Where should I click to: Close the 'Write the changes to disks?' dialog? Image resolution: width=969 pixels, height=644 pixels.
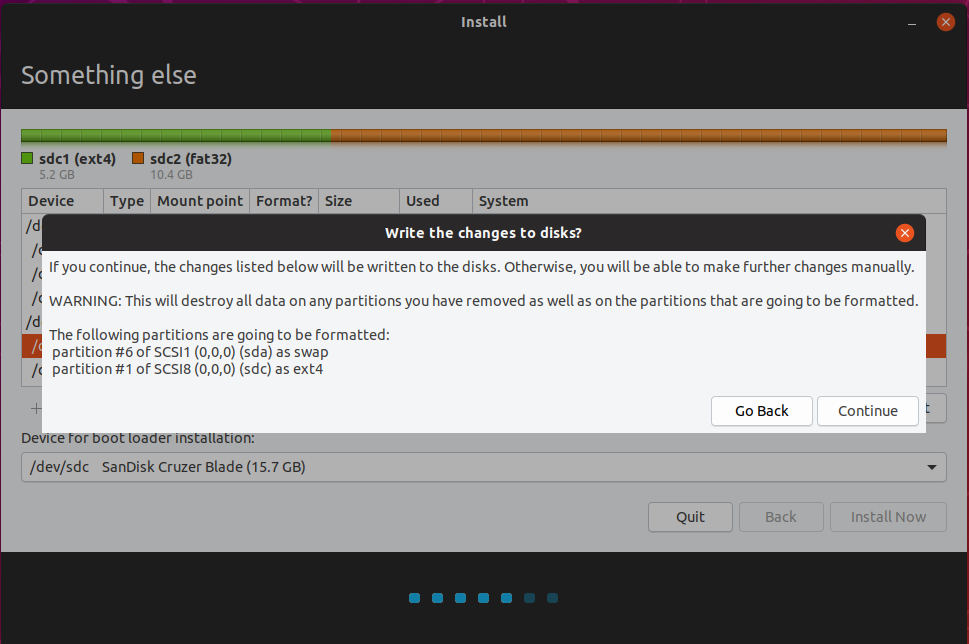click(904, 233)
